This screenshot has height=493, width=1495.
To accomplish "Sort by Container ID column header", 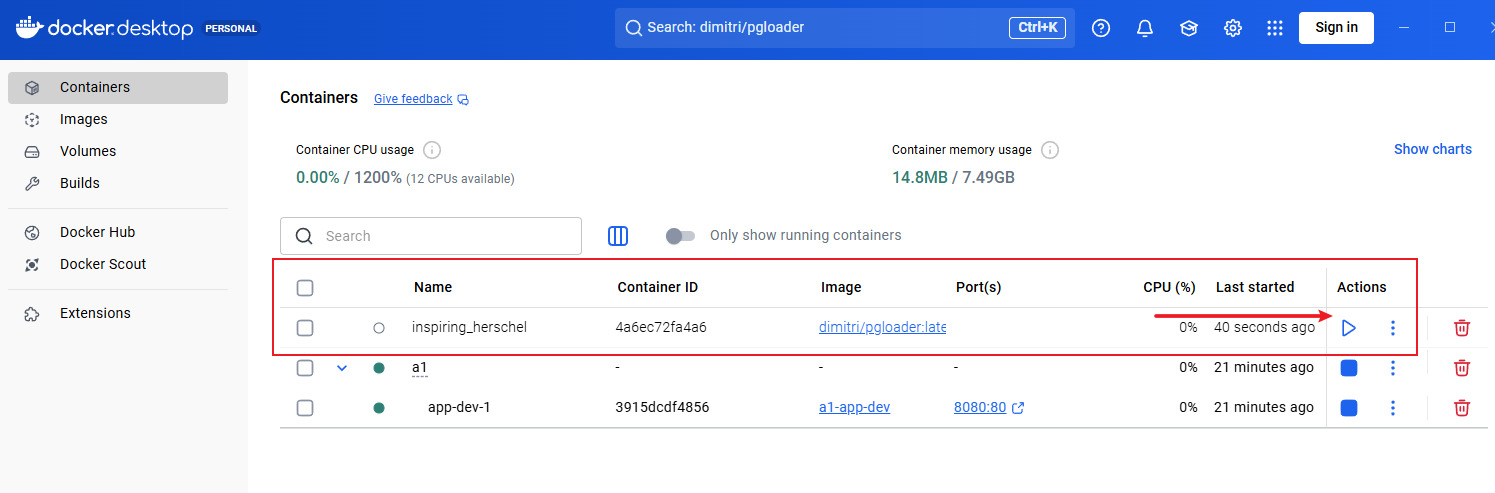I will (x=657, y=287).
